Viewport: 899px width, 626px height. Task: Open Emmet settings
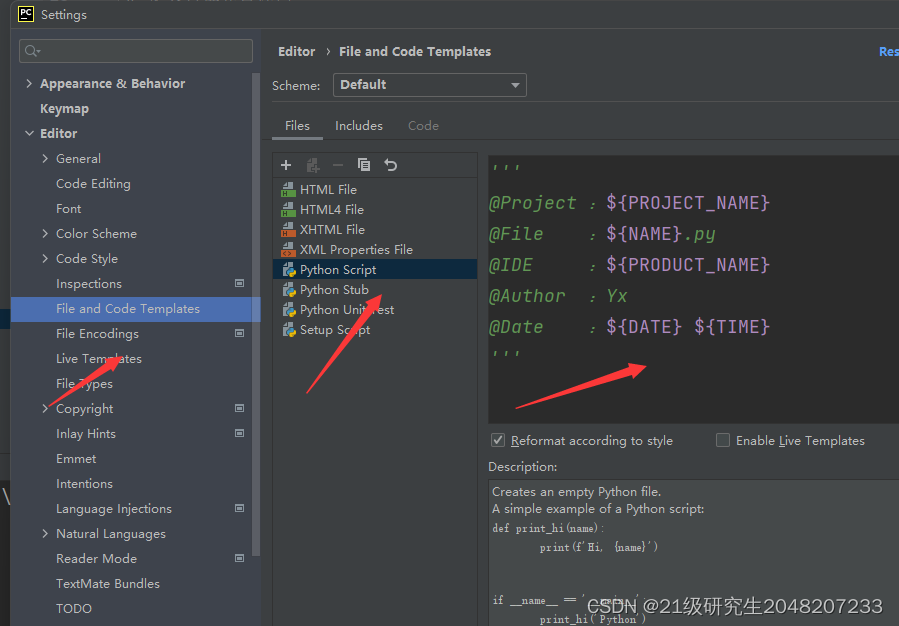[76, 459]
